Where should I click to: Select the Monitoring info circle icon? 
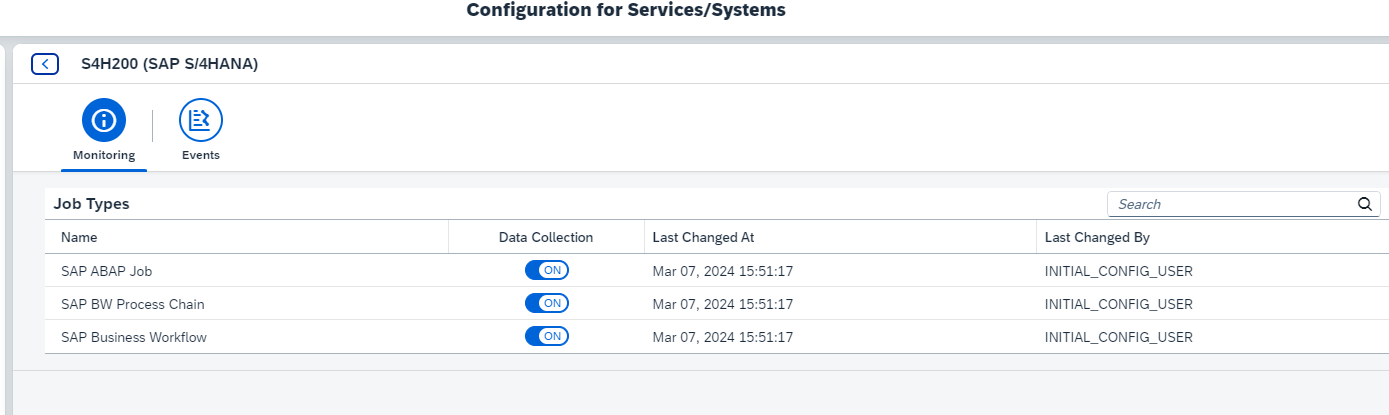tap(104, 121)
